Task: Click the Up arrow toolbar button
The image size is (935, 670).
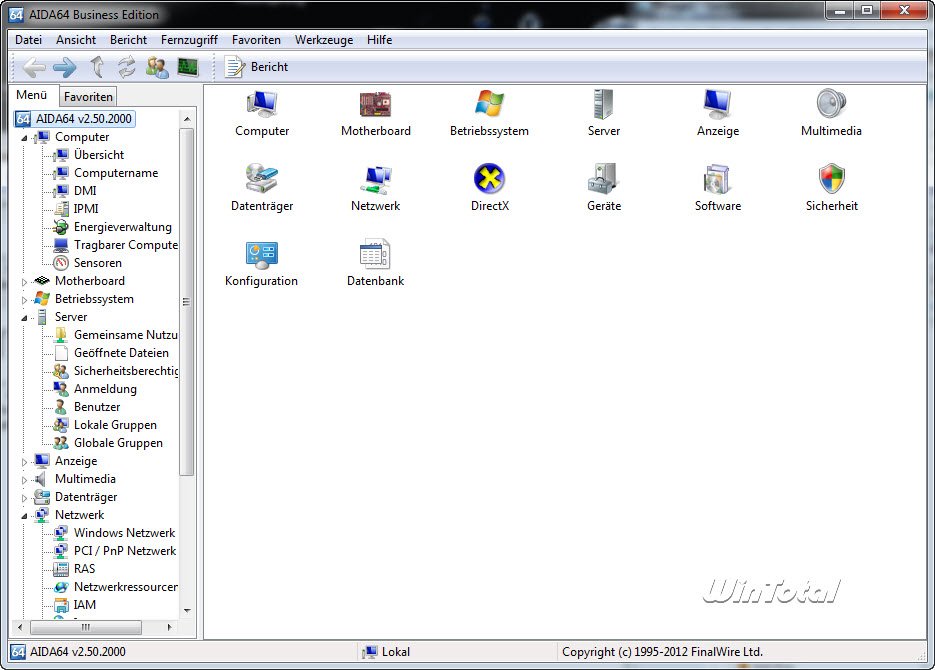Action: coord(97,67)
